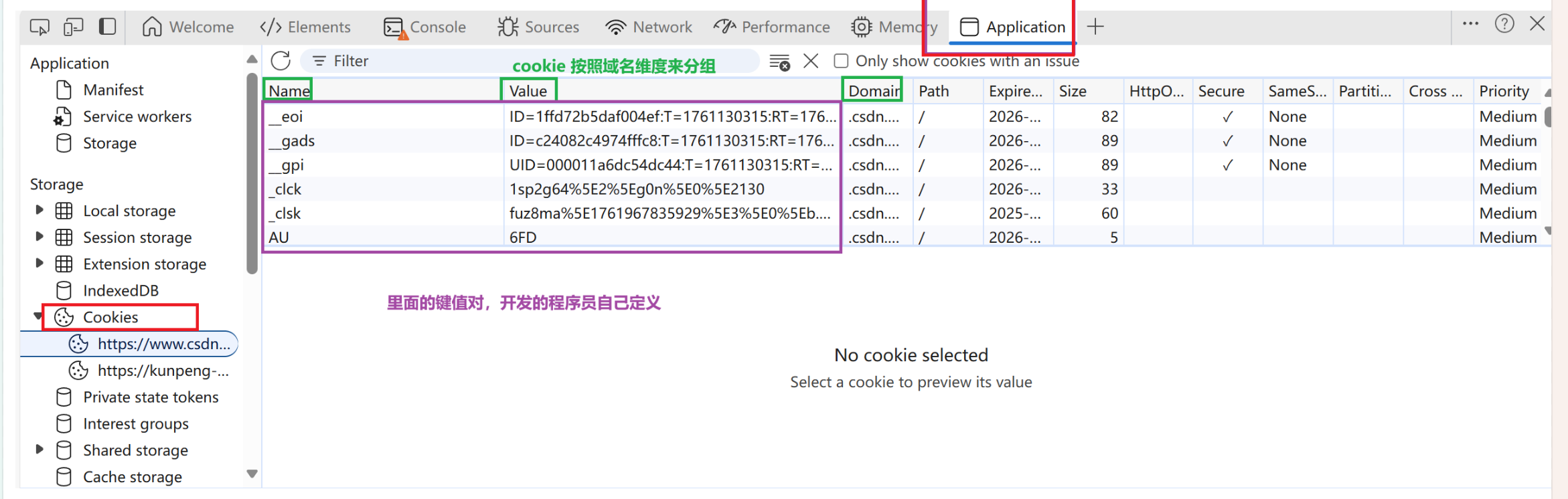Expand the Local storage tree node

pyautogui.click(x=40, y=210)
